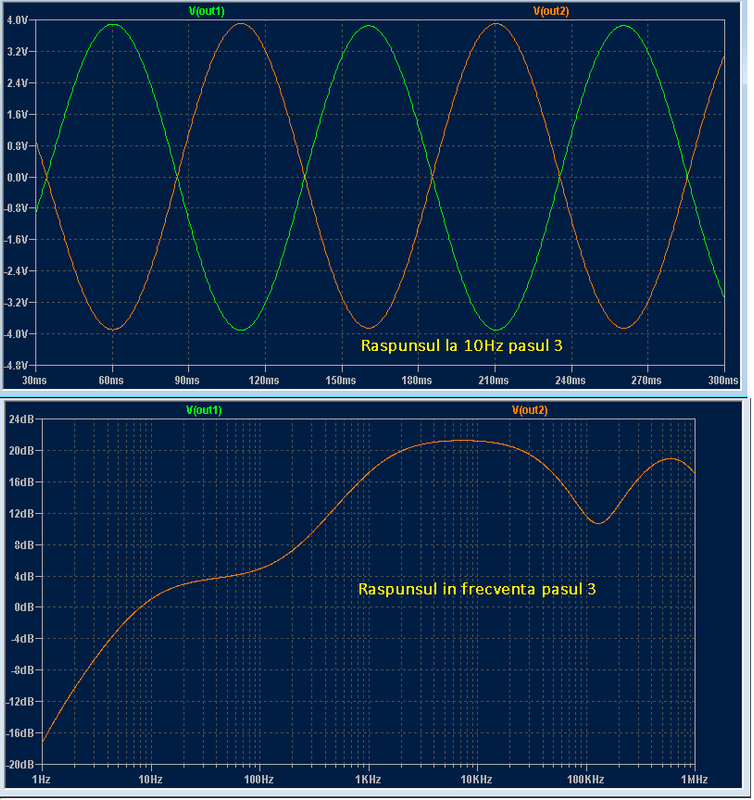Click the 150ms time axis label
This screenshot has height=800, width=754.
(341, 381)
